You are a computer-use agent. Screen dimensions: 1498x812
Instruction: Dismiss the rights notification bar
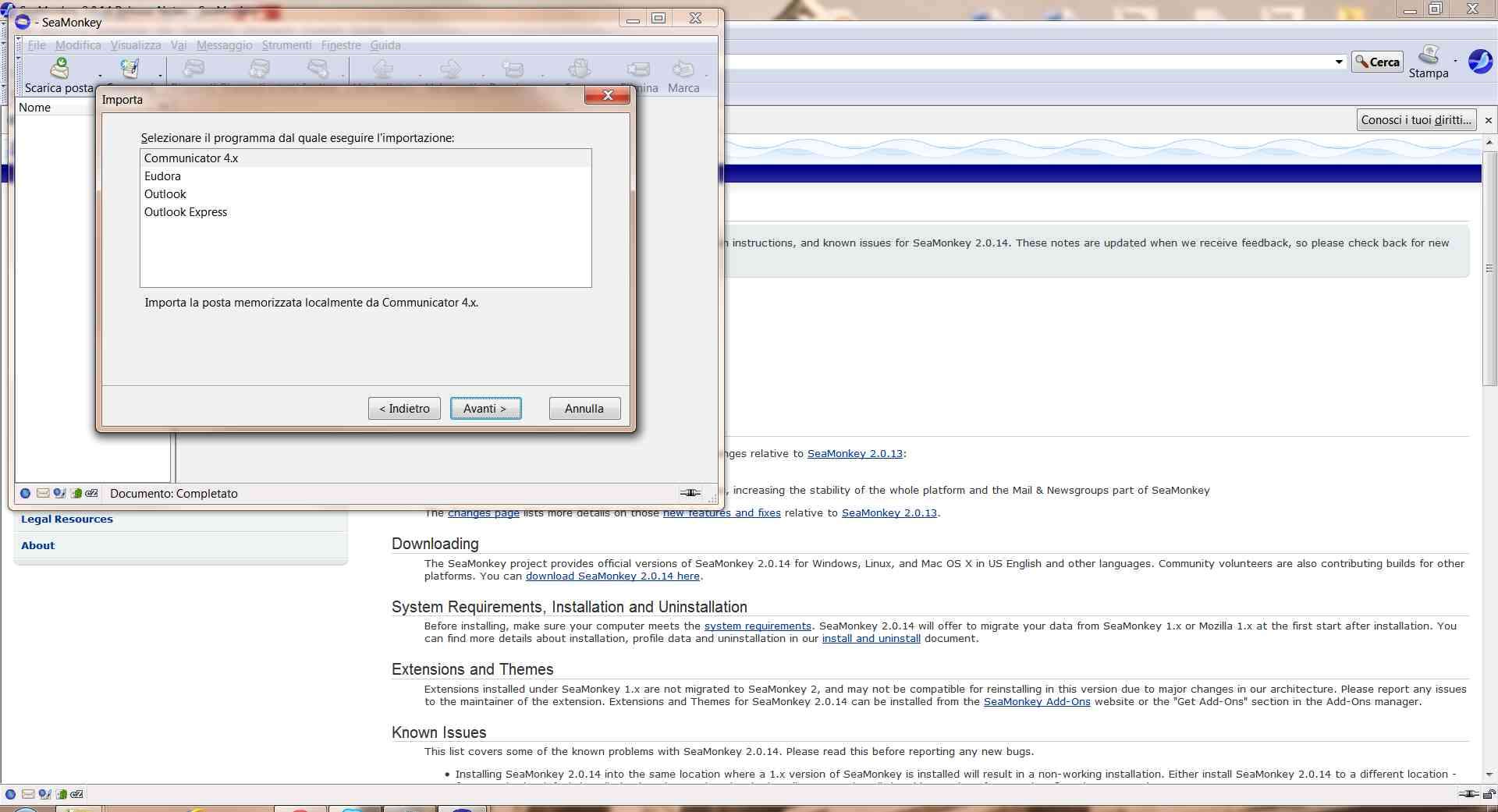[1489, 120]
